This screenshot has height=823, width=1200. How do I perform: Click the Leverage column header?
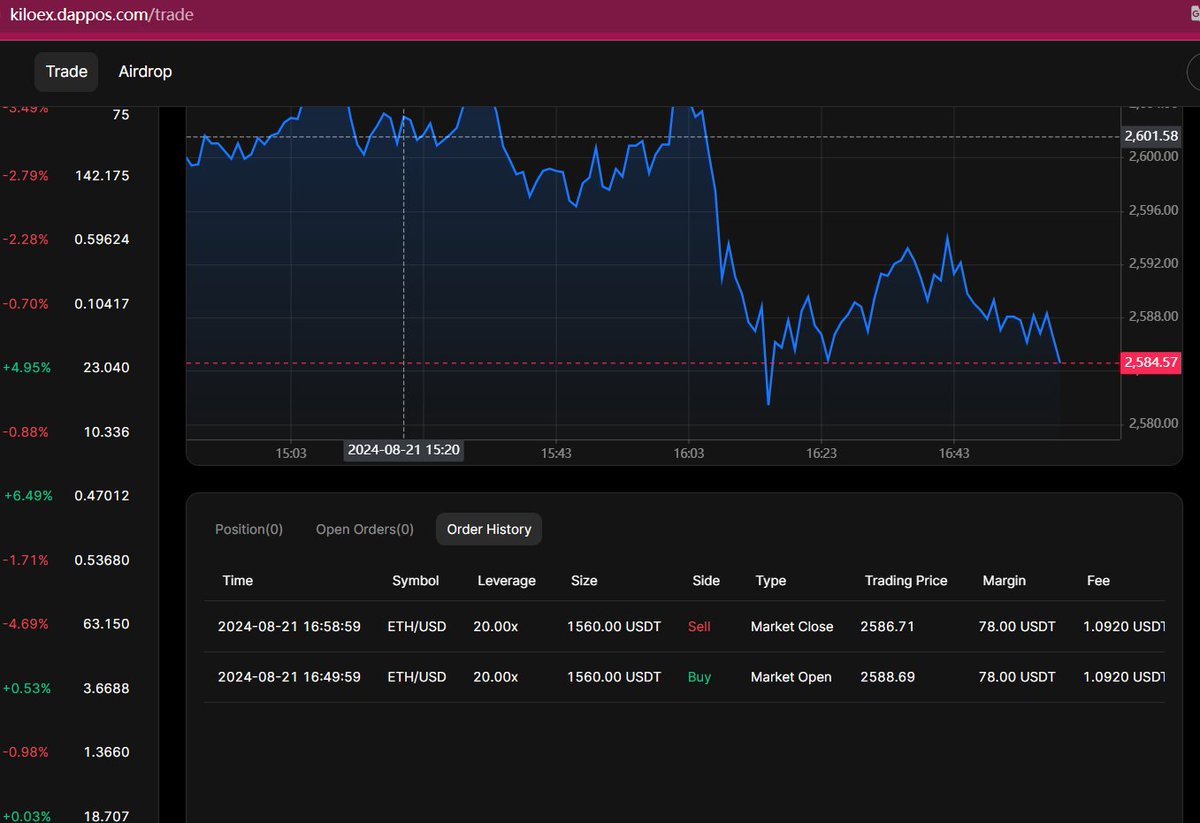click(507, 580)
